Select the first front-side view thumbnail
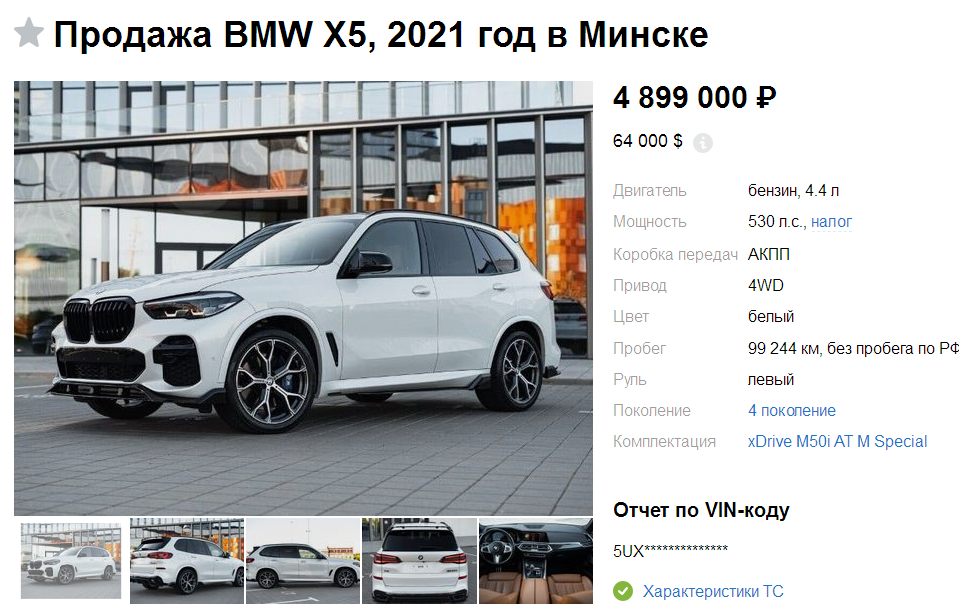The width and height of the screenshot is (959, 609). (x=71, y=561)
